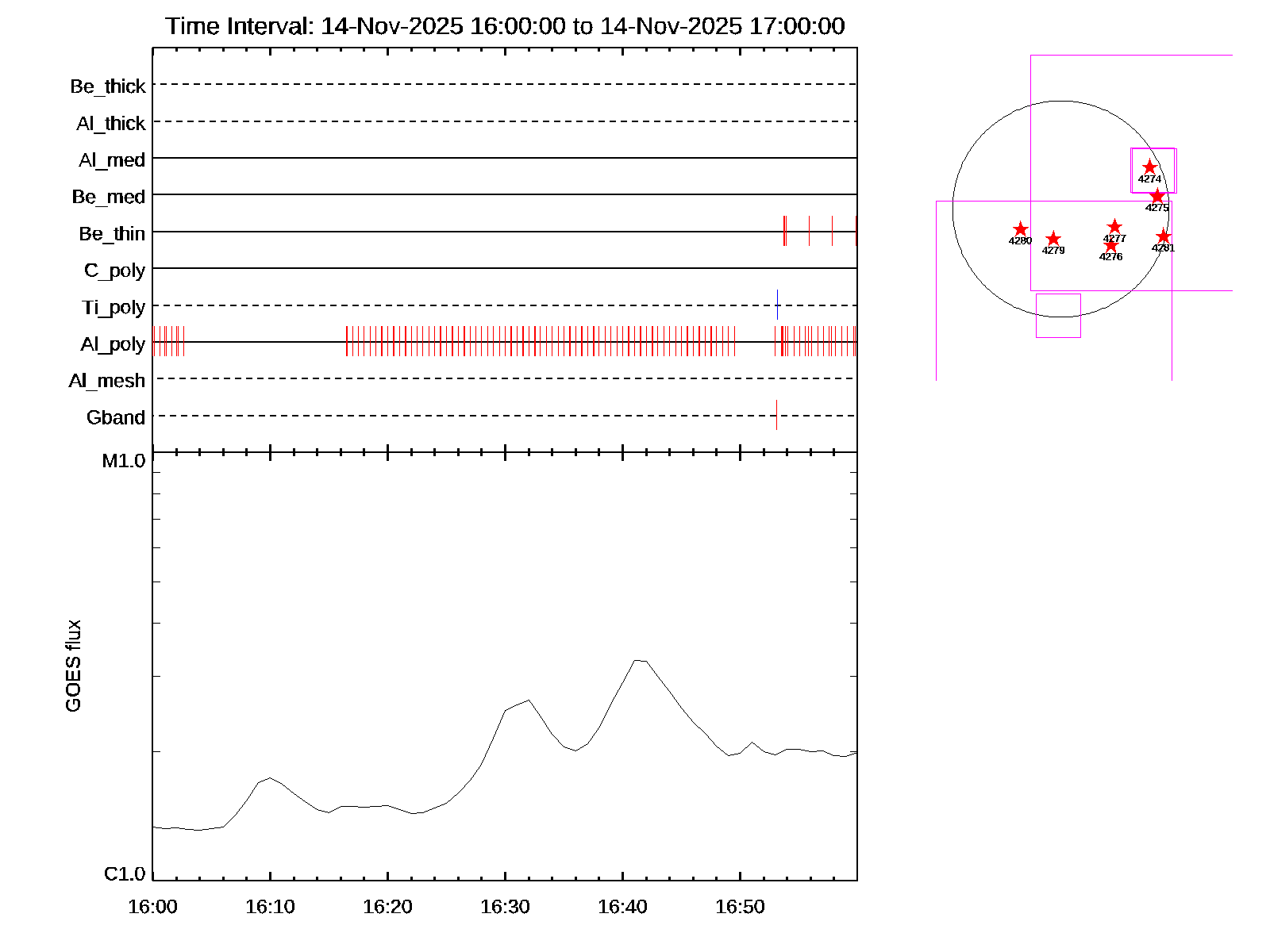Click the GOES flux axis title
Viewport: 1270px width, 952px height.
pos(73,666)
